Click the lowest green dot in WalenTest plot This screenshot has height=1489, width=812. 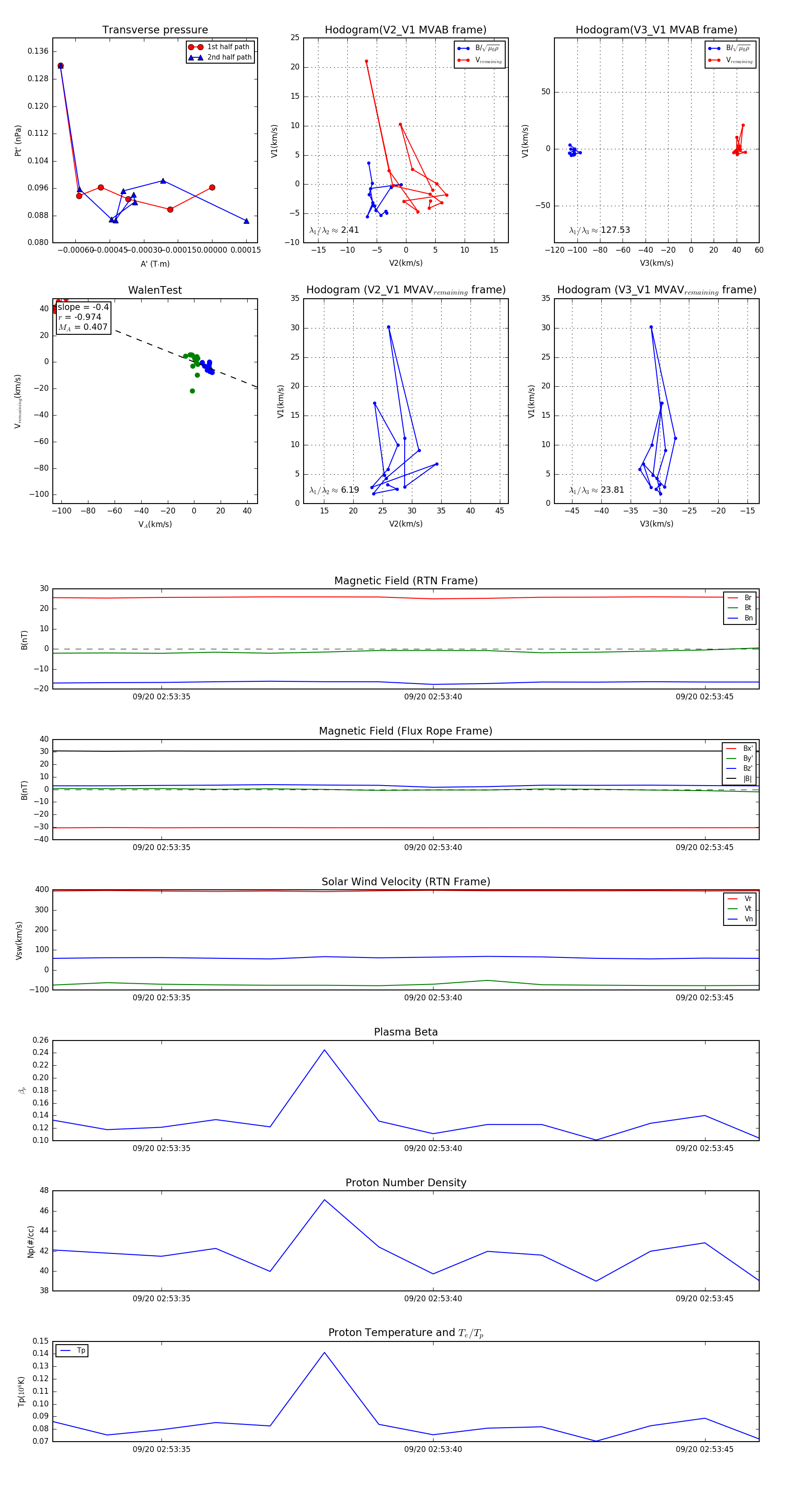pos(193,391)
